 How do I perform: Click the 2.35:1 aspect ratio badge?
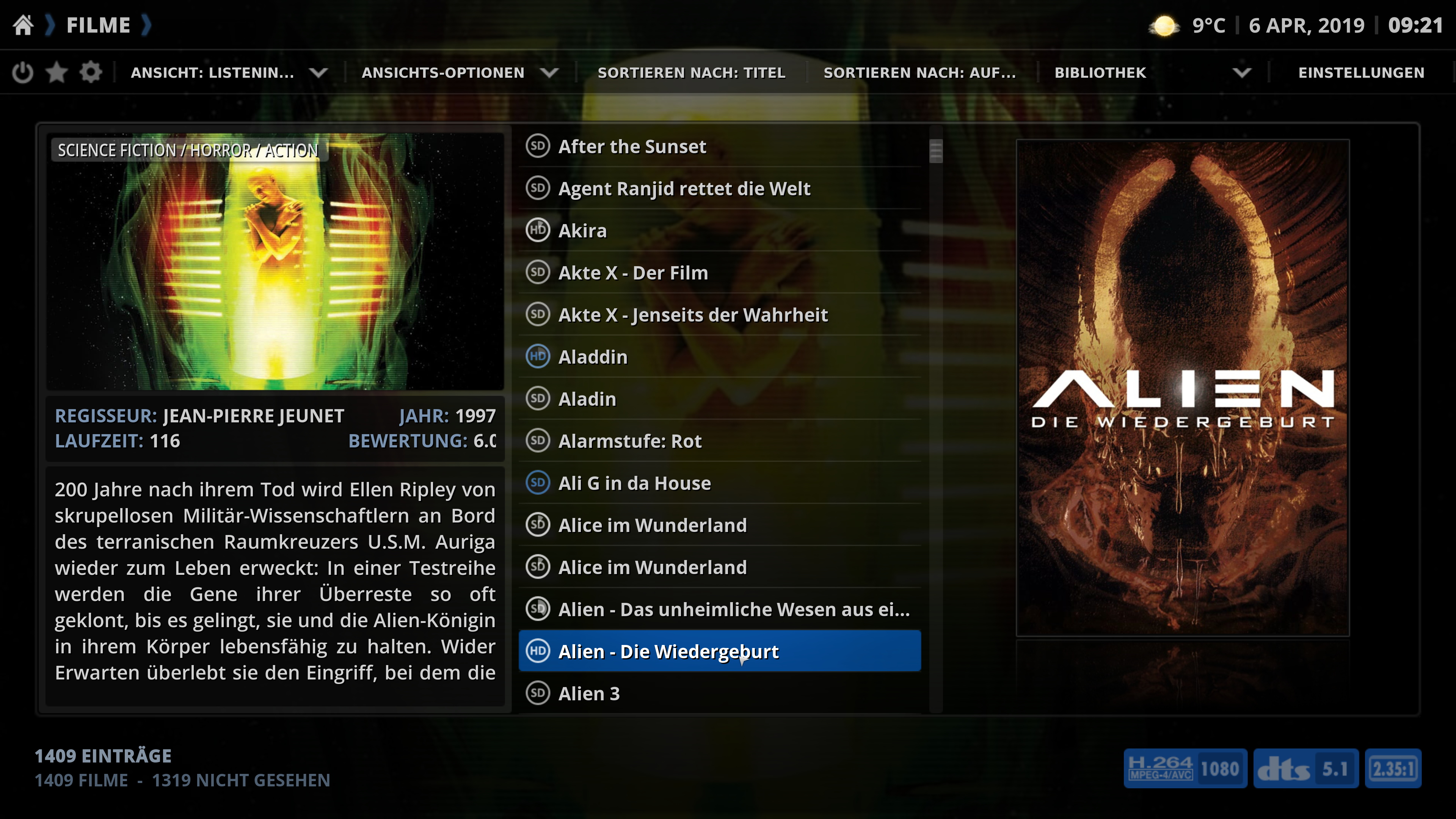(x=1393, y=768)
